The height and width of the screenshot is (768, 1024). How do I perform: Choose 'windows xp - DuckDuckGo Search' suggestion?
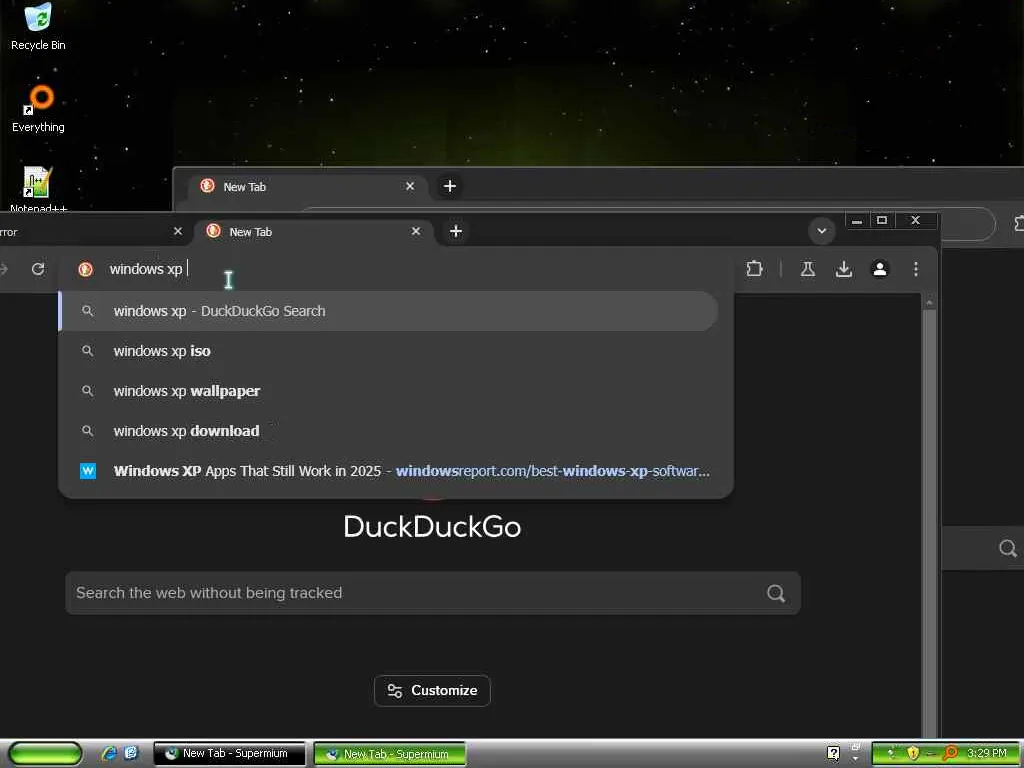click(389, 311)
